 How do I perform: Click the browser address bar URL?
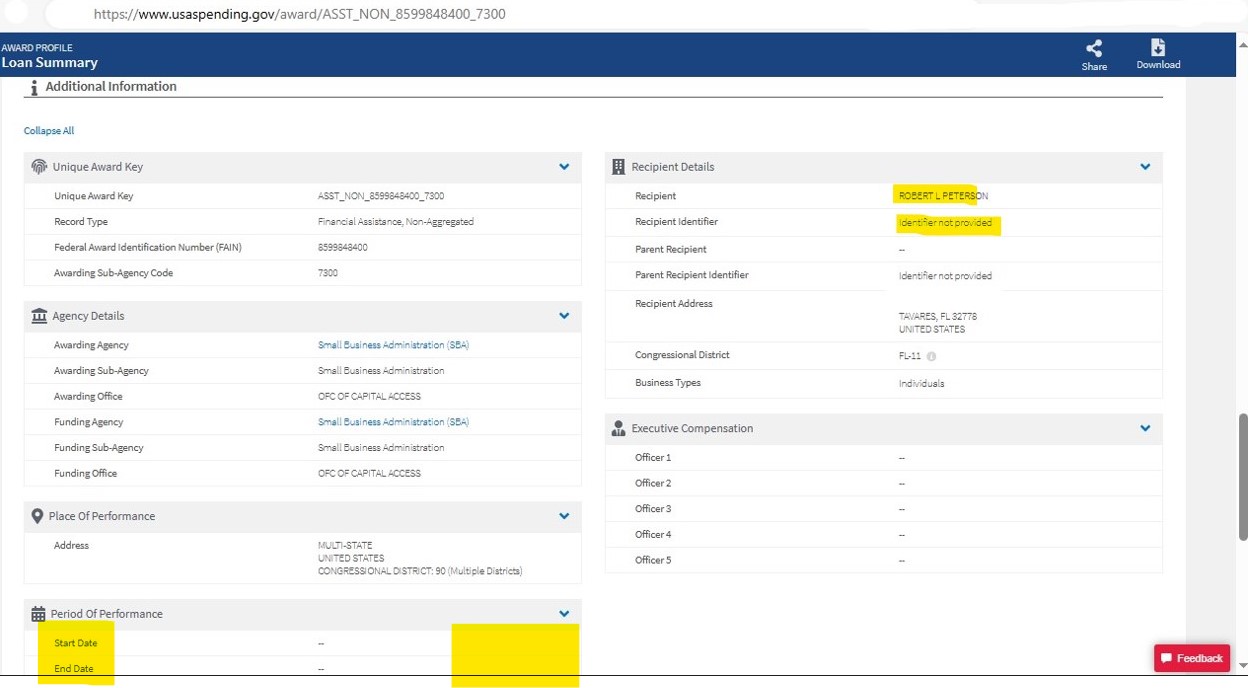(300, 15)
